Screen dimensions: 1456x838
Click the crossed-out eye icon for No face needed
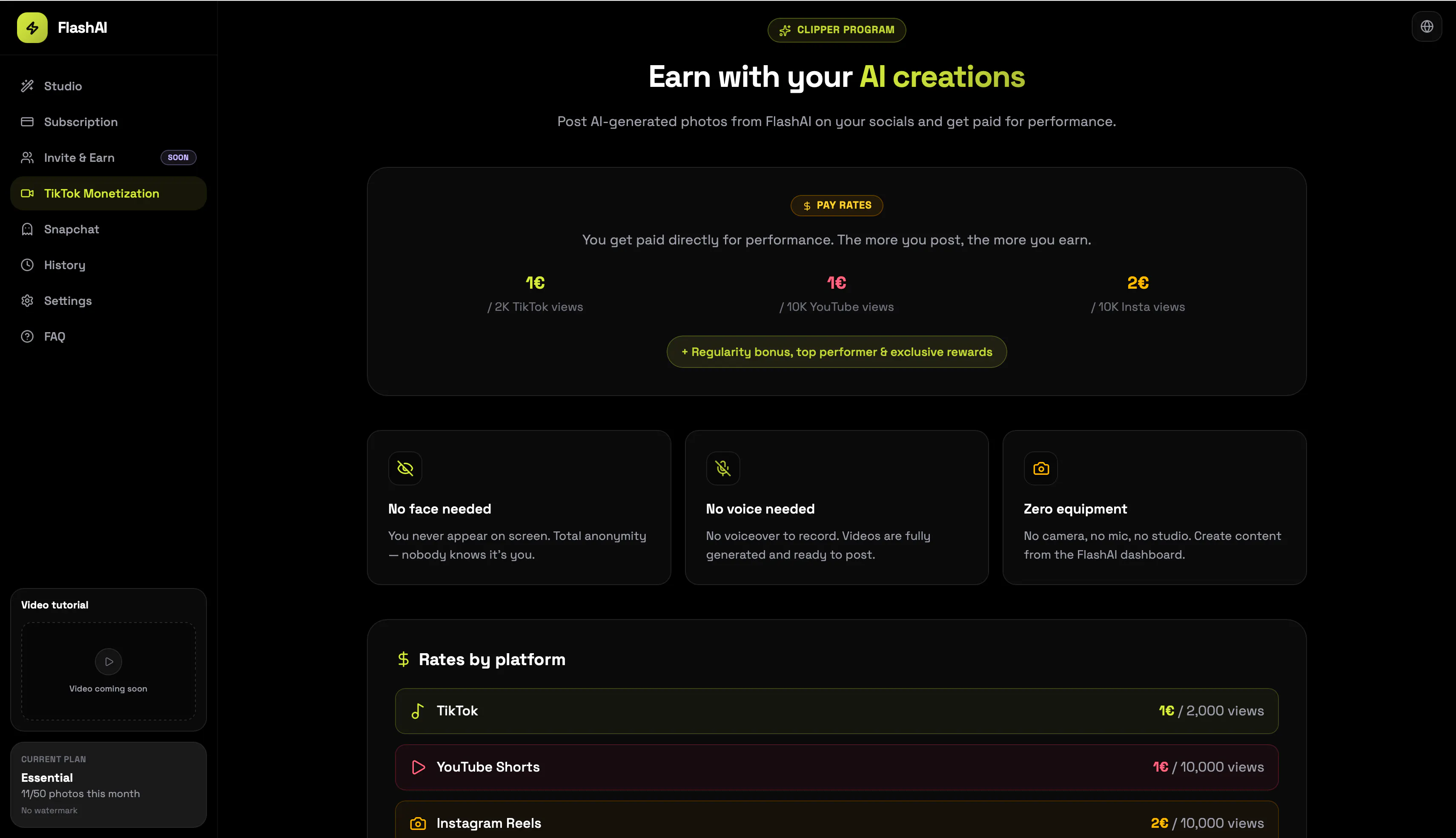coord(405,468)
